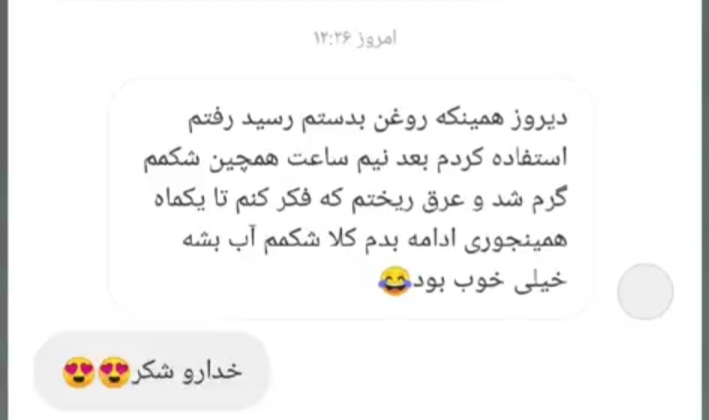Screen dimensions: 709x420
Task: Click the text line همینجوری ادامه بدم
Action: tap(375, 240)
